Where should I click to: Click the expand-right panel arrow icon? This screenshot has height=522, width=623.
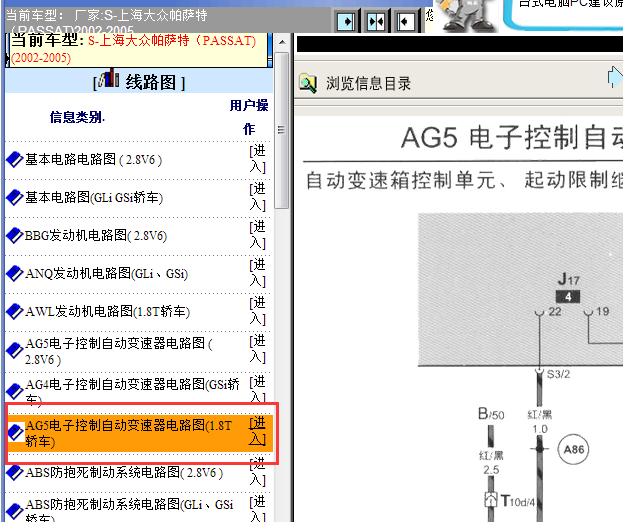tap(345, 21)
